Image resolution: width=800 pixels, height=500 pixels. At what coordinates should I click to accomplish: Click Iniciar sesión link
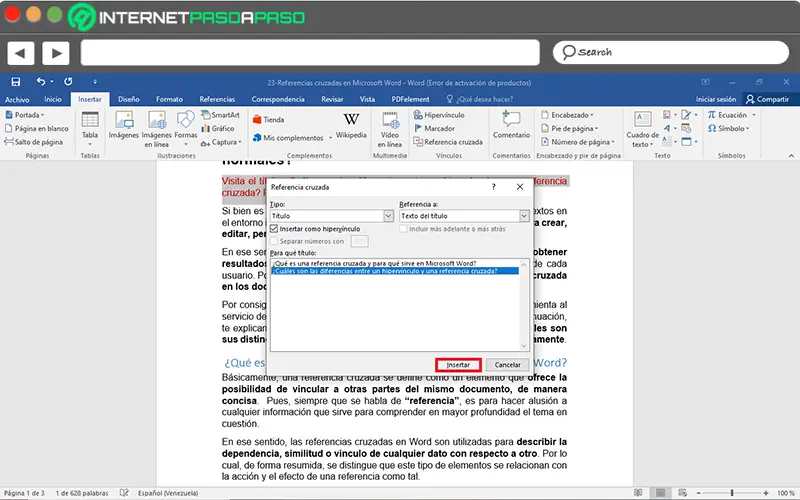pyautogui.click(x=716, y=99)
